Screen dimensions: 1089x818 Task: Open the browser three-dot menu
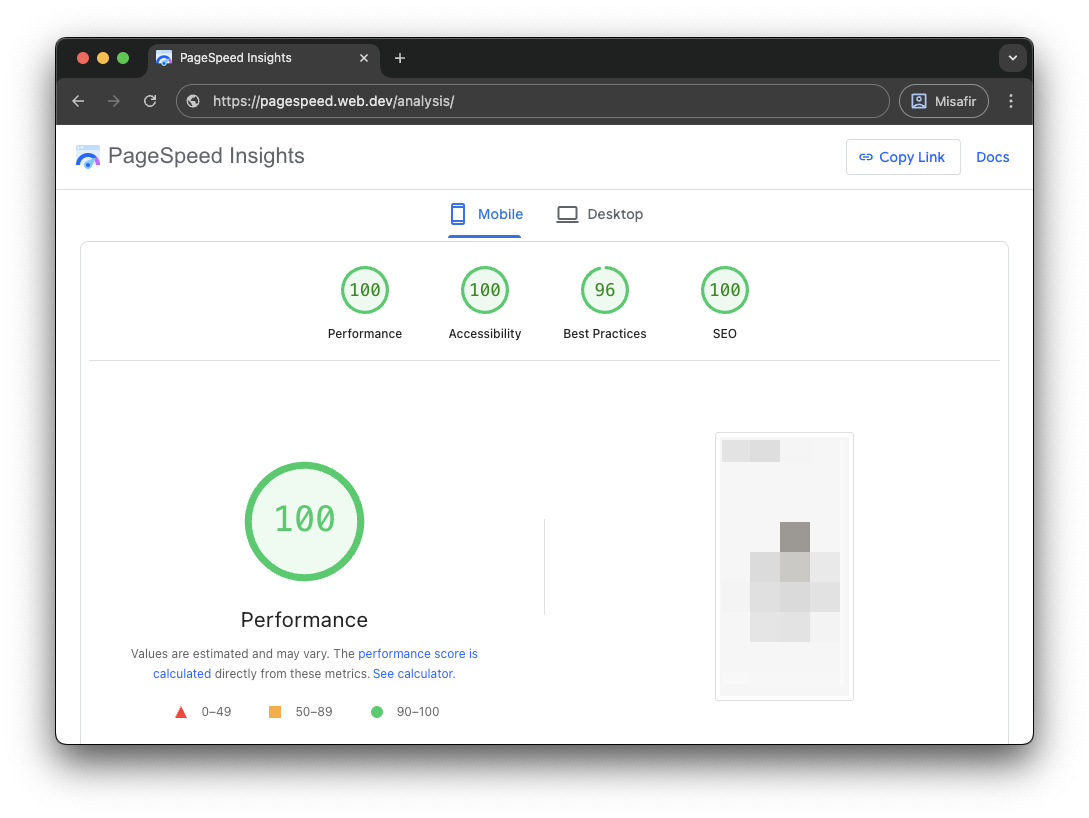click(1011, 101)
